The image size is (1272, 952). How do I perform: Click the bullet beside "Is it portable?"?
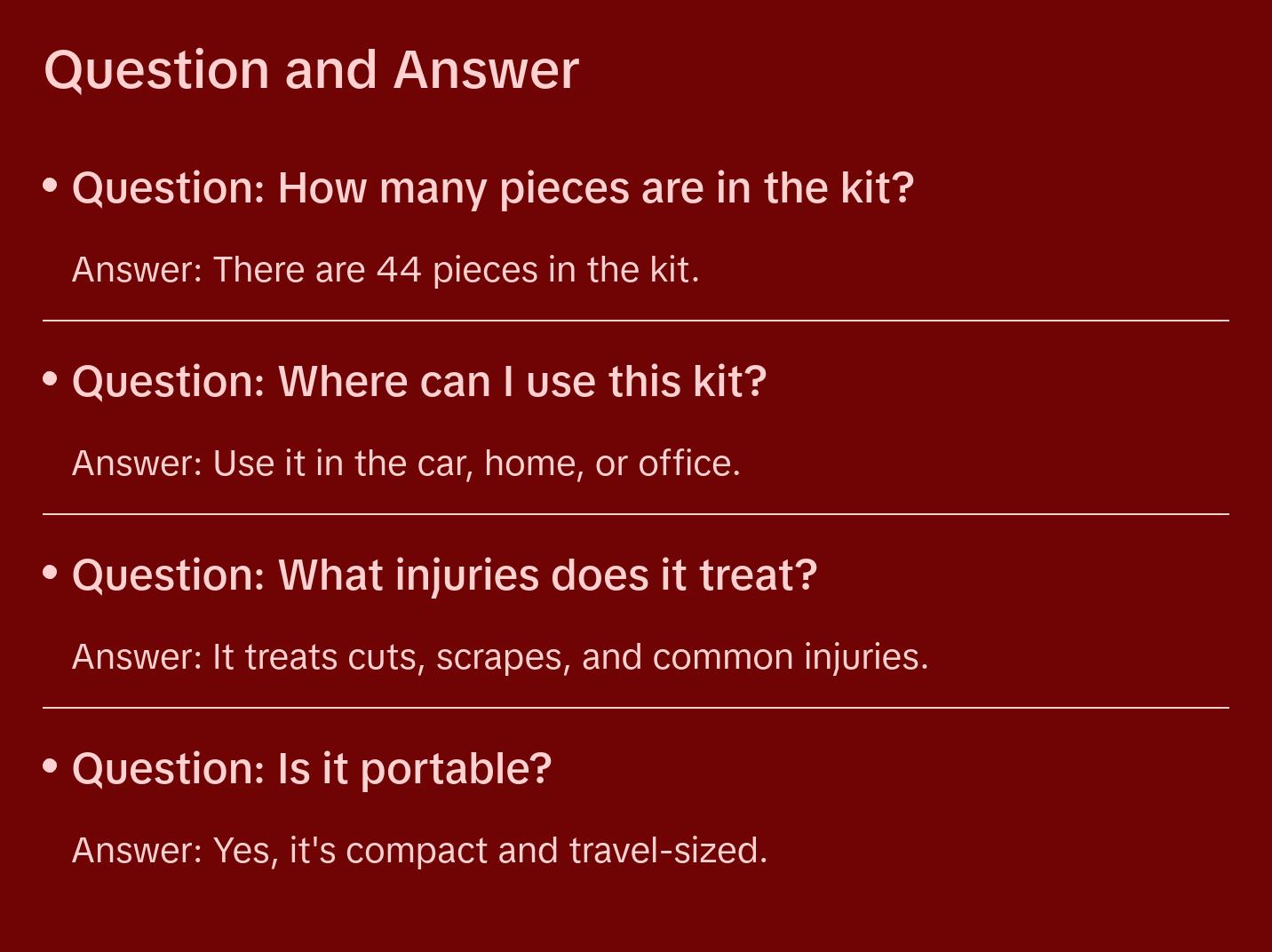point(51,766)
